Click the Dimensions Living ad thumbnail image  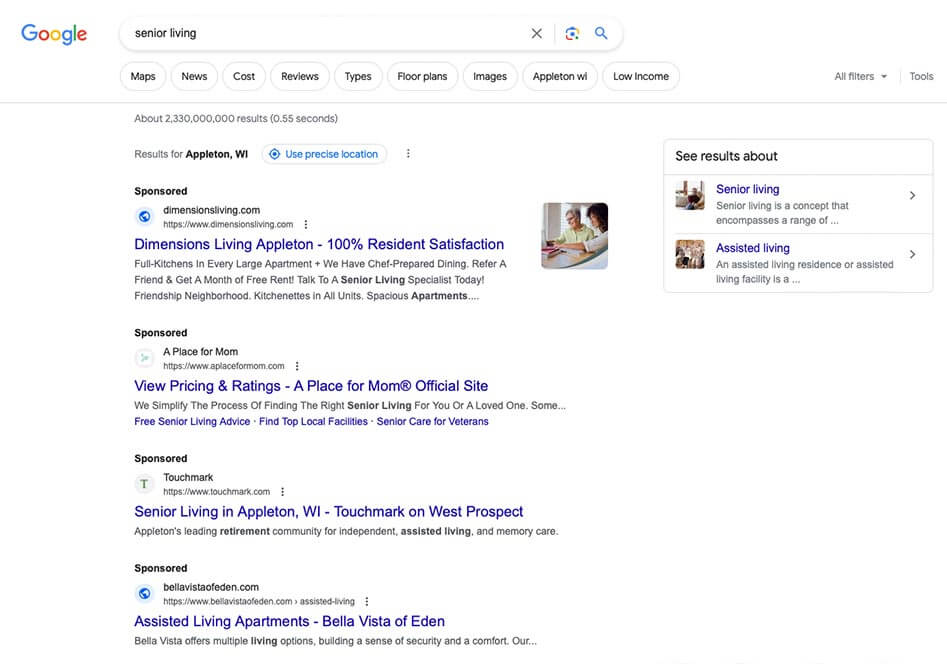pyautogui.click(x=574, y=236)
